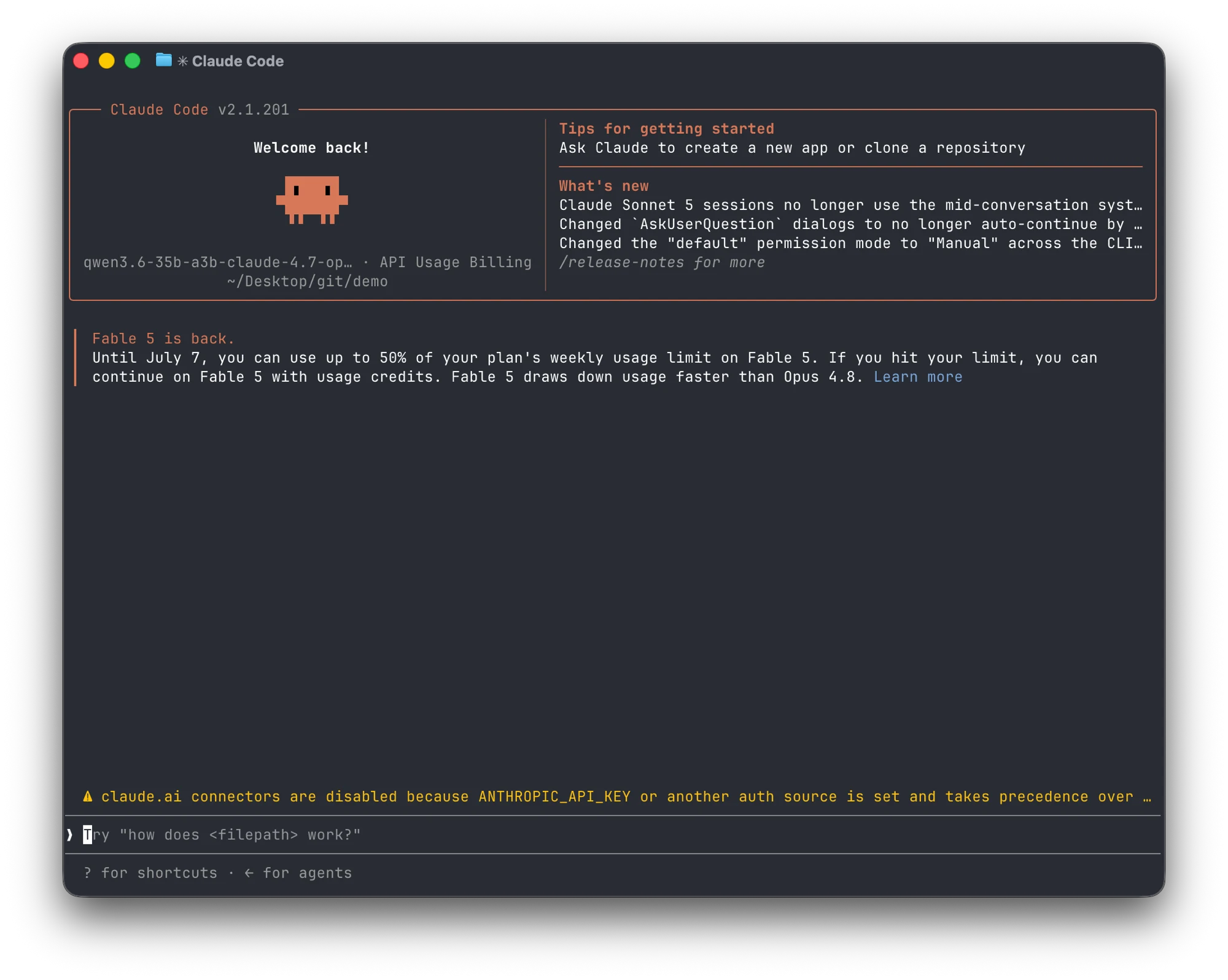Close the window with the red button
1228x980 pixels.
point(81,61)
